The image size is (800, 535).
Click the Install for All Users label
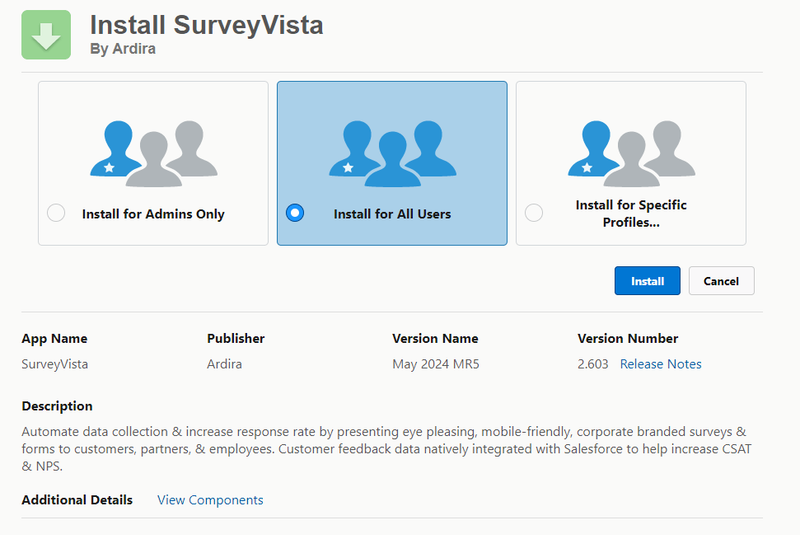(392, 214)
